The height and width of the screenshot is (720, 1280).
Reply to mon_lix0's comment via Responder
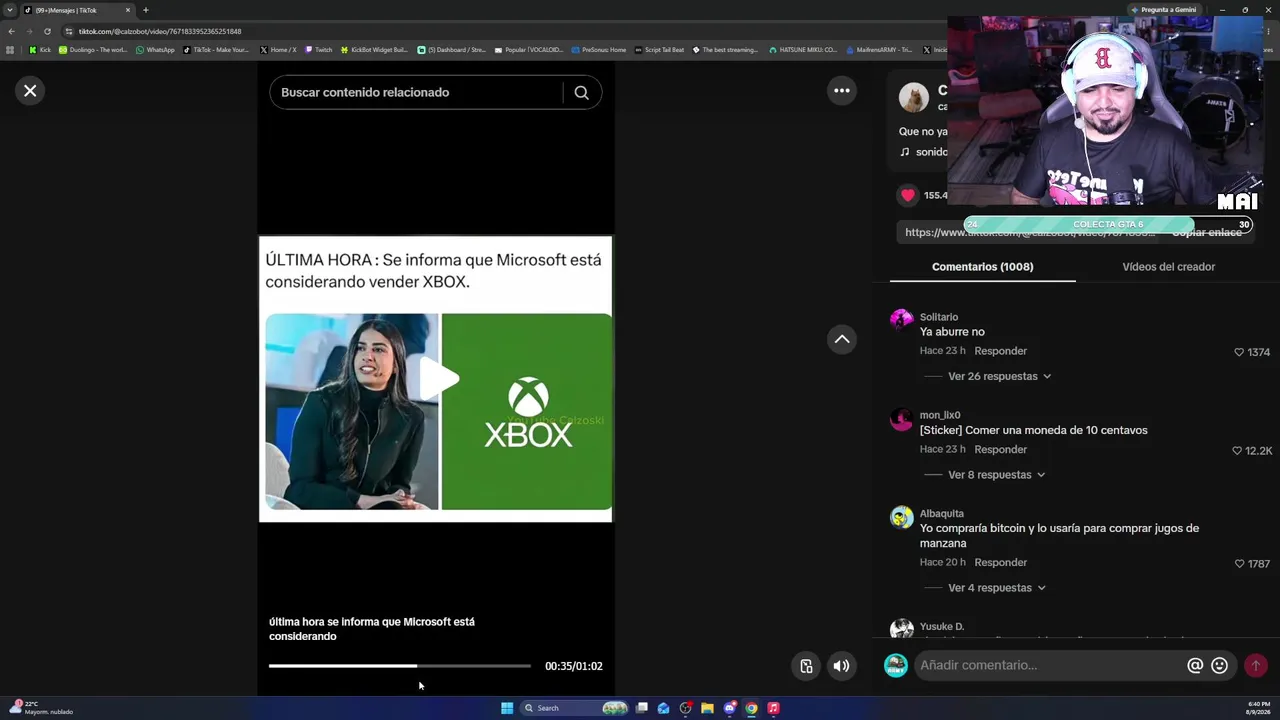tap(1000, 450)
